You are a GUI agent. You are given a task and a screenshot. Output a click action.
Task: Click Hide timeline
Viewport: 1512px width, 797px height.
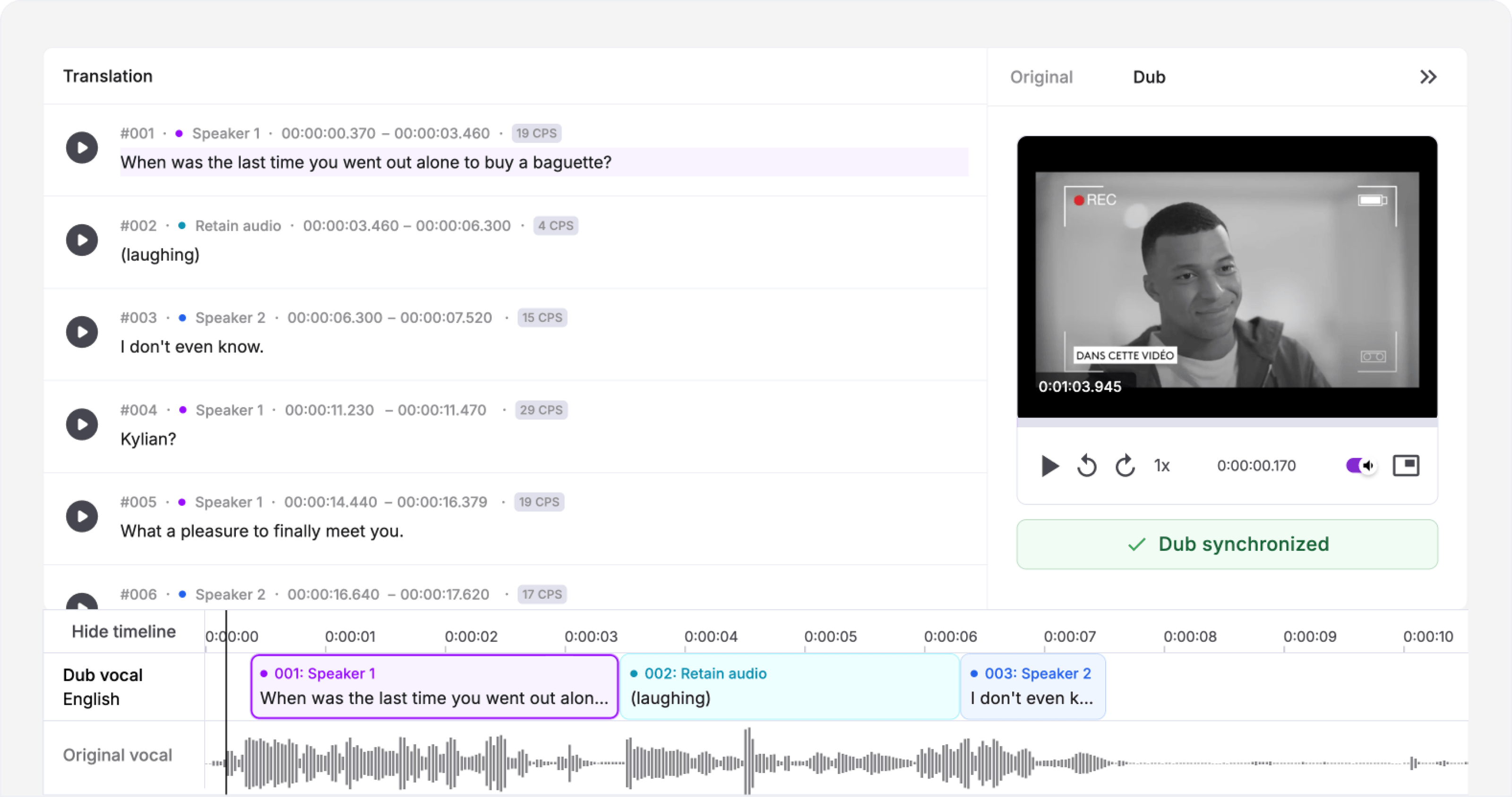[124, 632]
